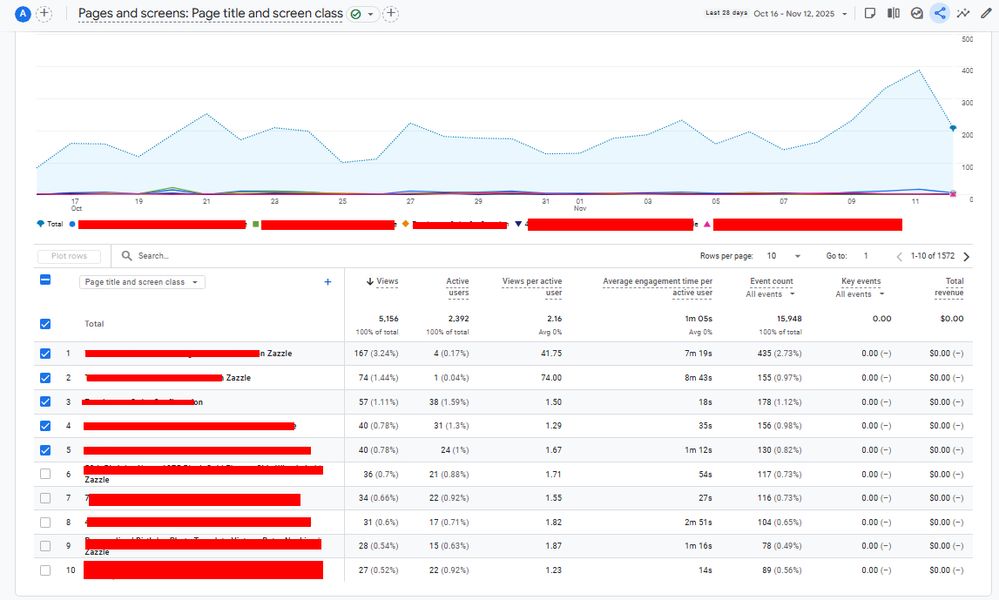Image resolution: width=999 pixels, height=600 pixels.
Task: Open the Insights sparkline icon
Action: pos(963,14)
